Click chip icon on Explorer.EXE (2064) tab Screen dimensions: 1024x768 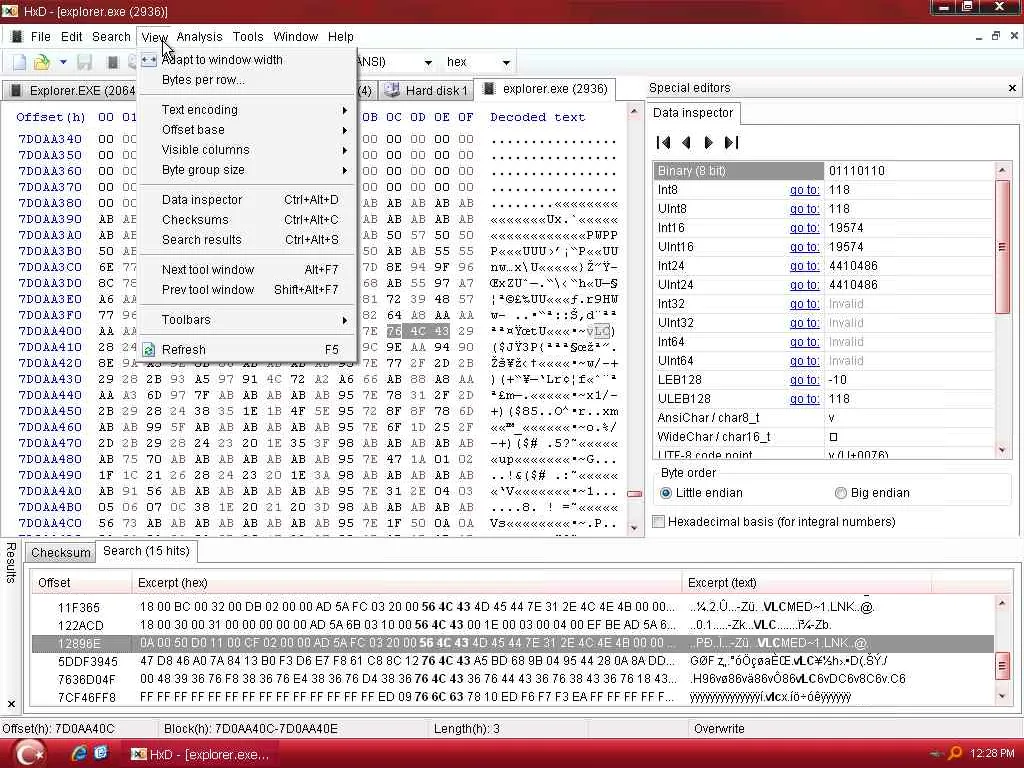(x=17, y=90)
